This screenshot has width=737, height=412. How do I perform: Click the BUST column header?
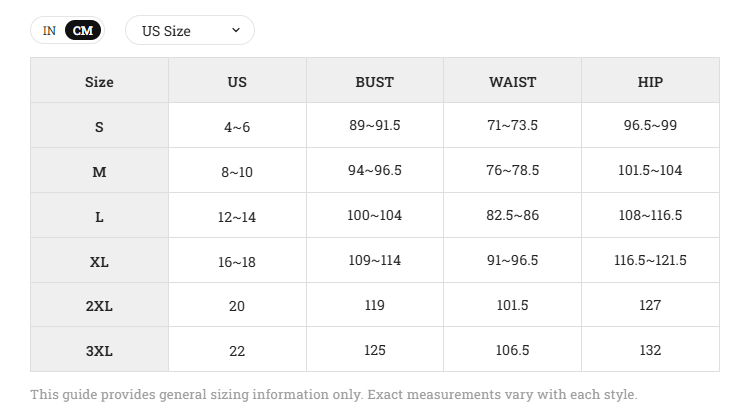coord(375,82)
